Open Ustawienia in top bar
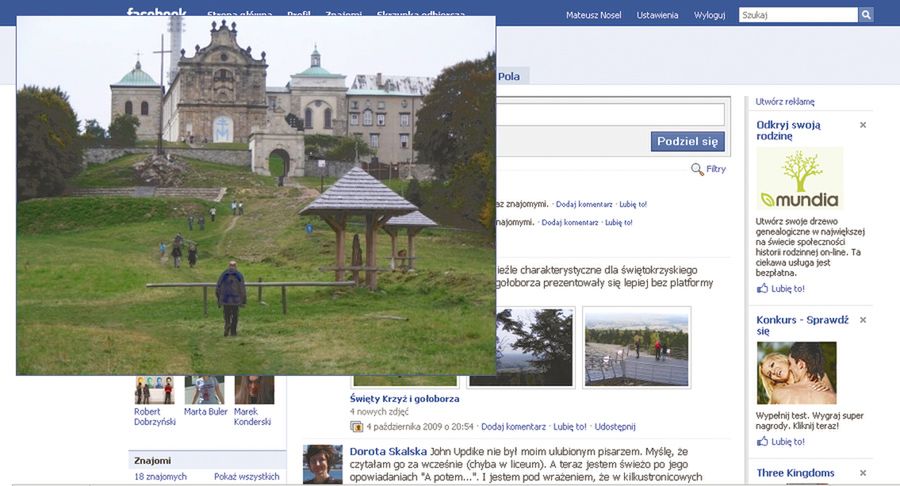Viewport: 900px width, 486px height. click(657, 15)
